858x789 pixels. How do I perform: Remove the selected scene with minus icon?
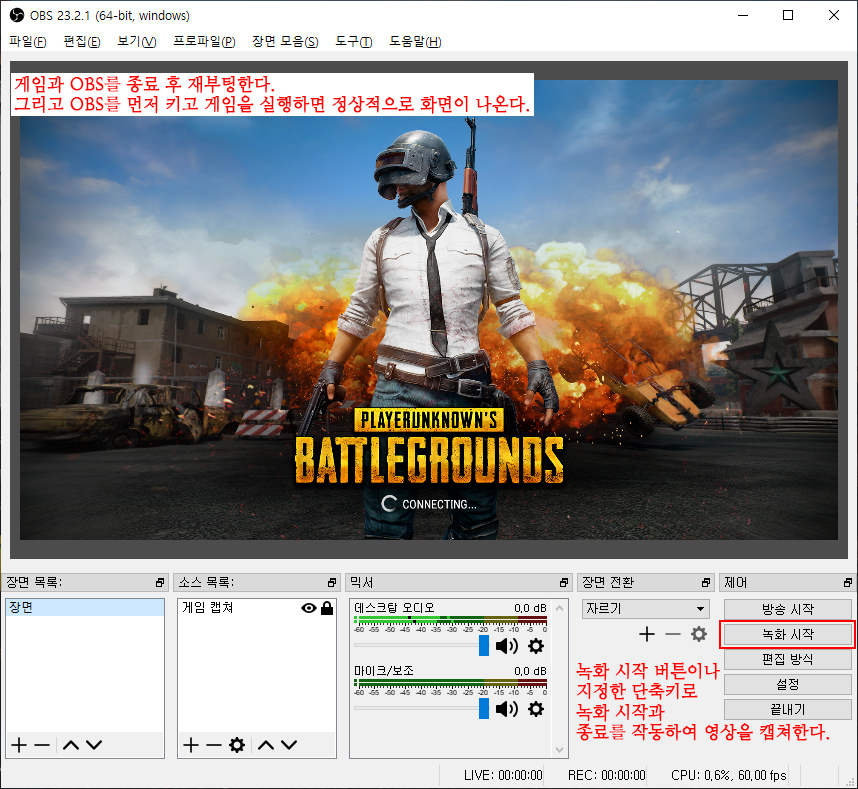(x=42, y=745)
